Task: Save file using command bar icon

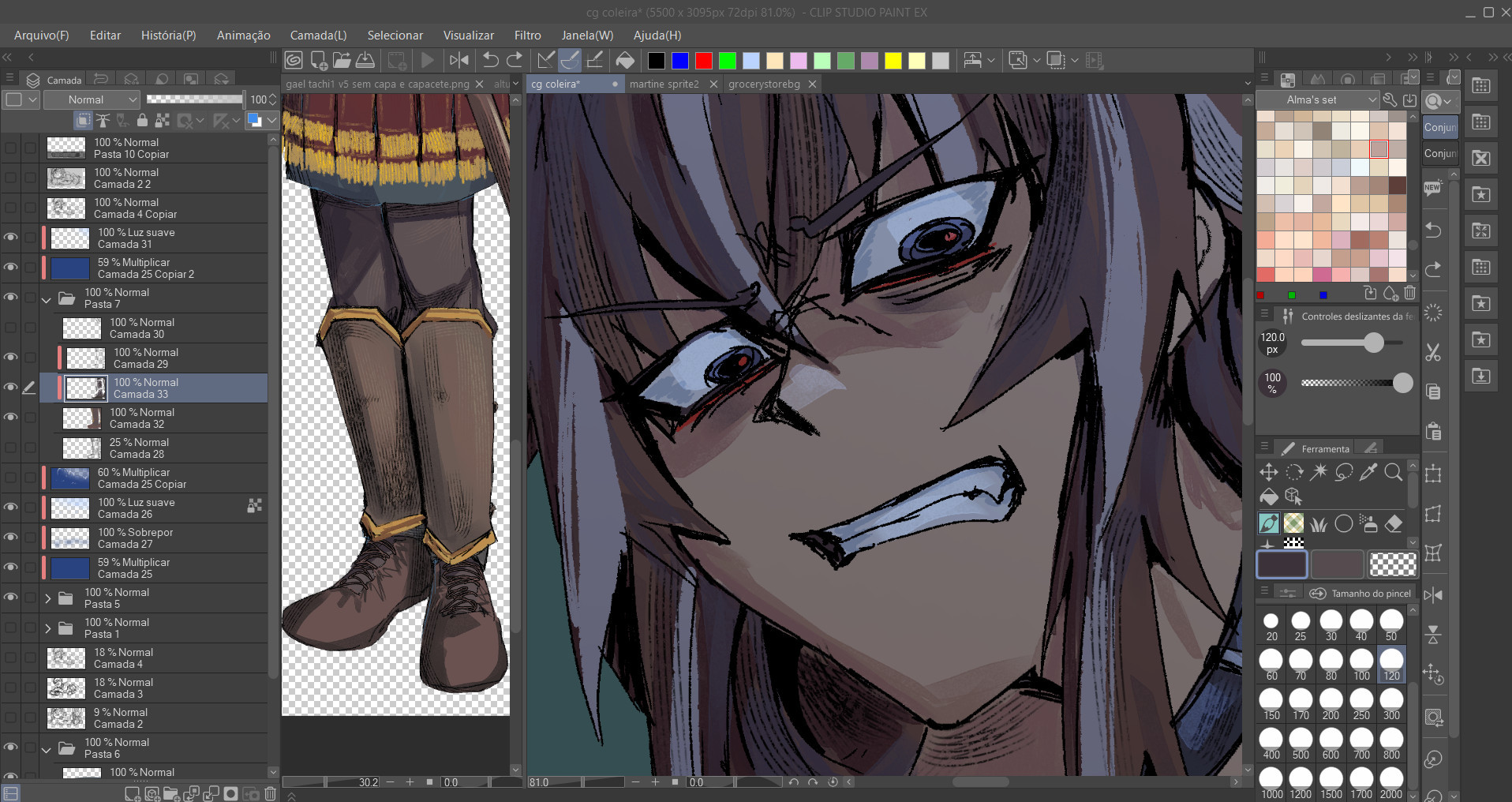Action: [365, 60]
